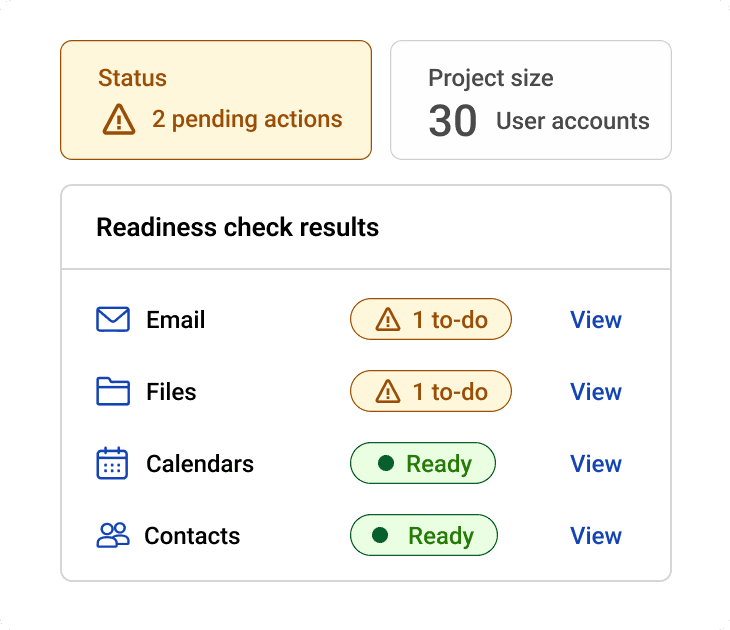Open the View link for Calendars
Screen dimensions: 730x630
(596, 463)
